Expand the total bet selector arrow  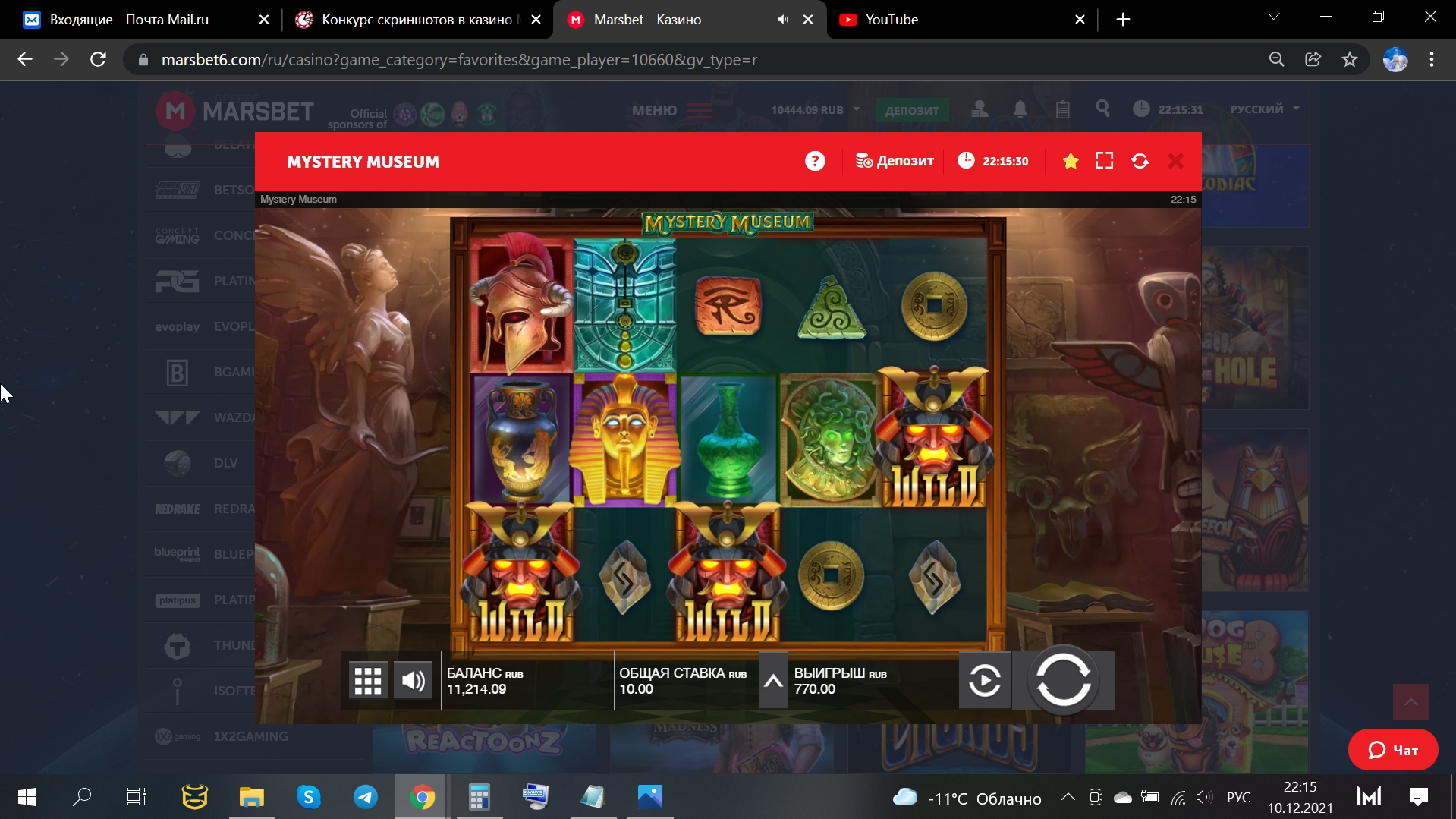coord(773,681)
